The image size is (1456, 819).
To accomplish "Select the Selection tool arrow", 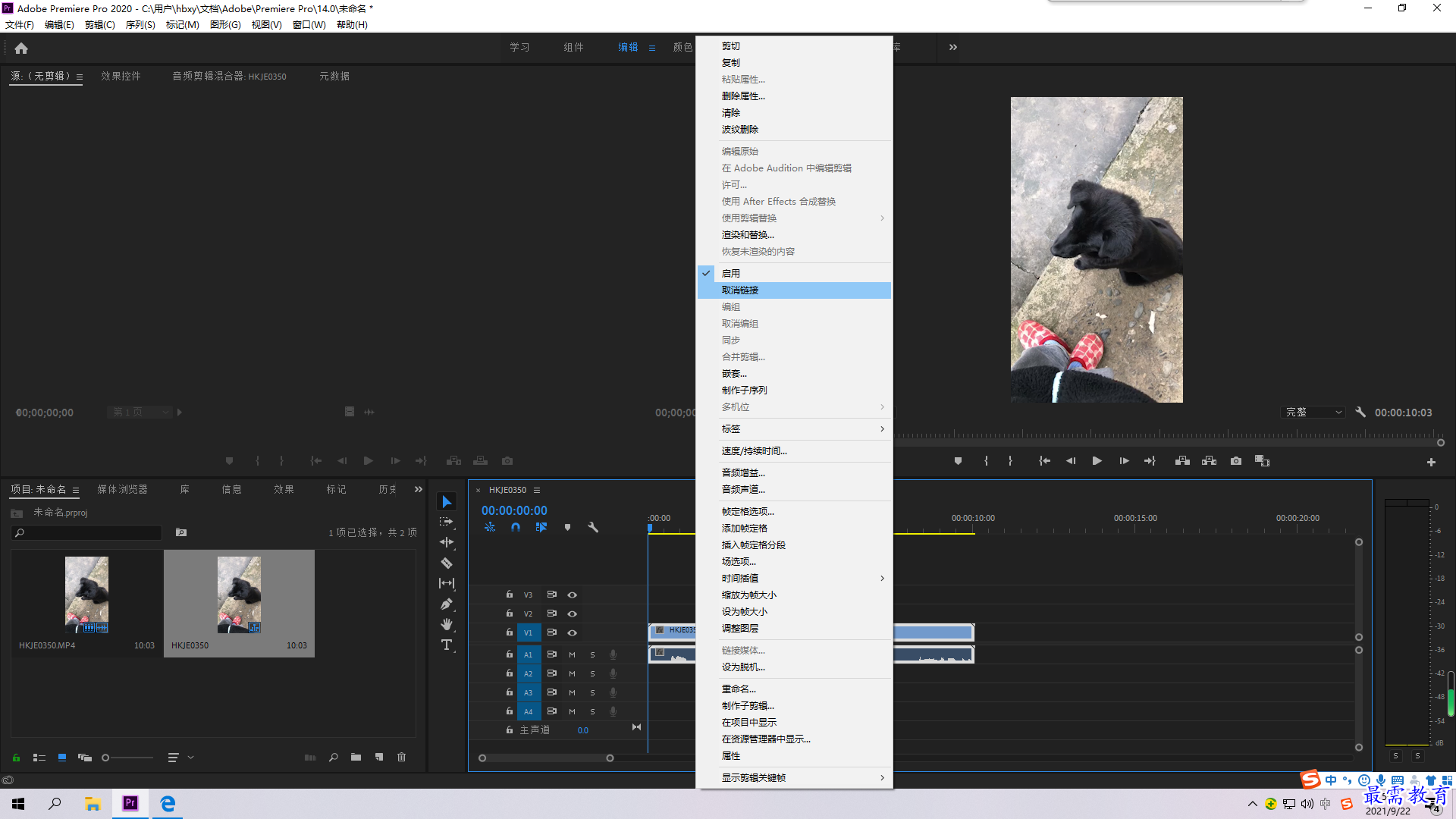I will click(x=447, y=502).
